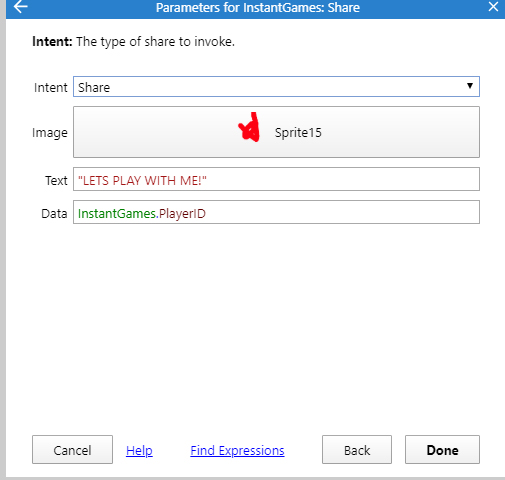The height and width of the screenshot is (480, 505).
Task: Open the Help link
Action: (x=139, y=451)
